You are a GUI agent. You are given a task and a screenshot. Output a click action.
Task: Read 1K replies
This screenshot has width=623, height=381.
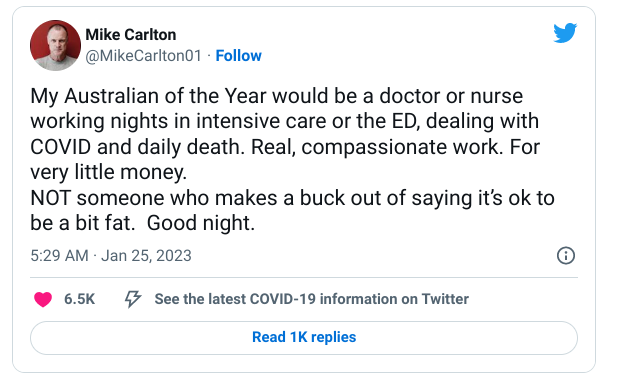304,338
